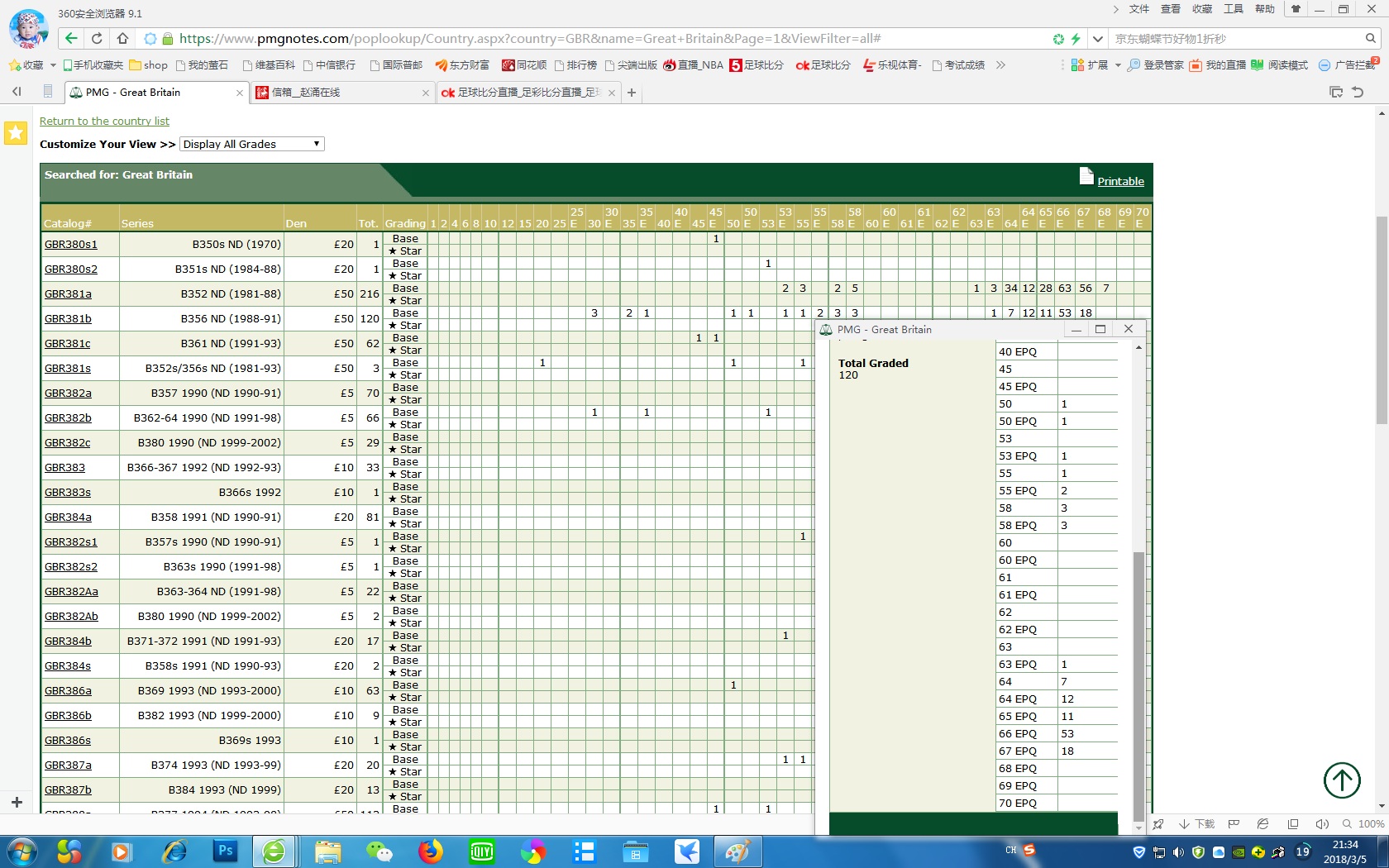Click the browser back arrow button
Screen dimensions: 1389x868
[71, 39]
